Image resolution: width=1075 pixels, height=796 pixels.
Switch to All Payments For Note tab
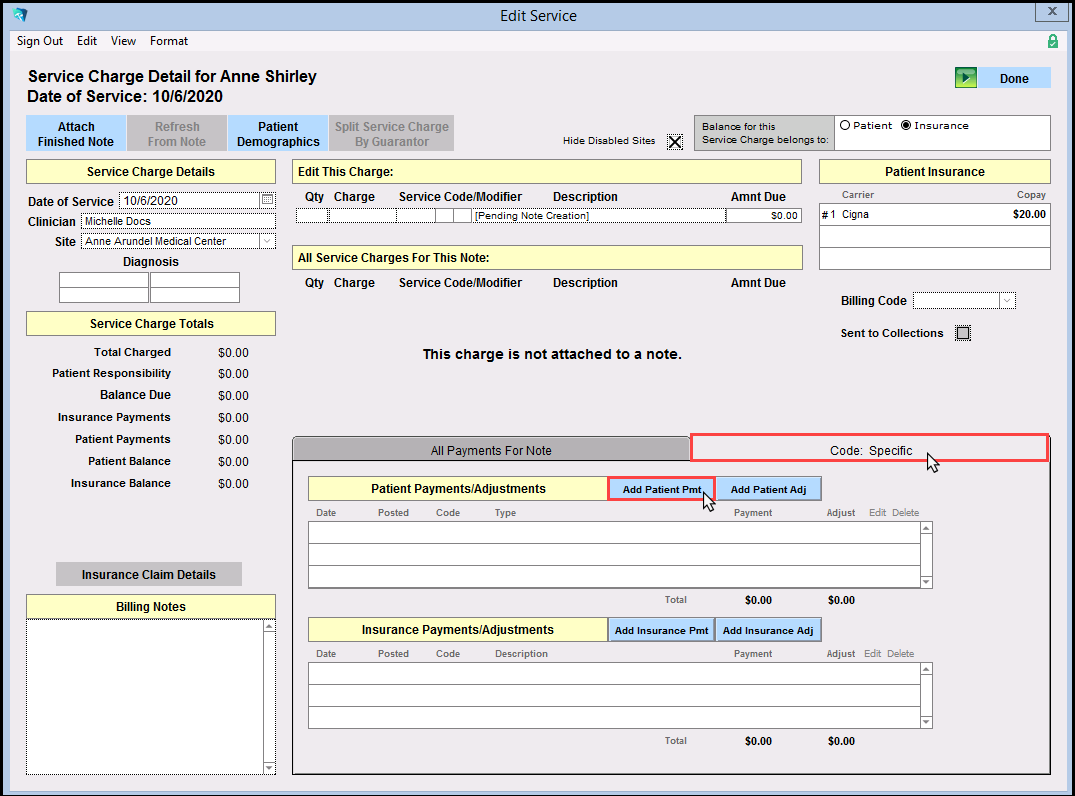(491, 450)
